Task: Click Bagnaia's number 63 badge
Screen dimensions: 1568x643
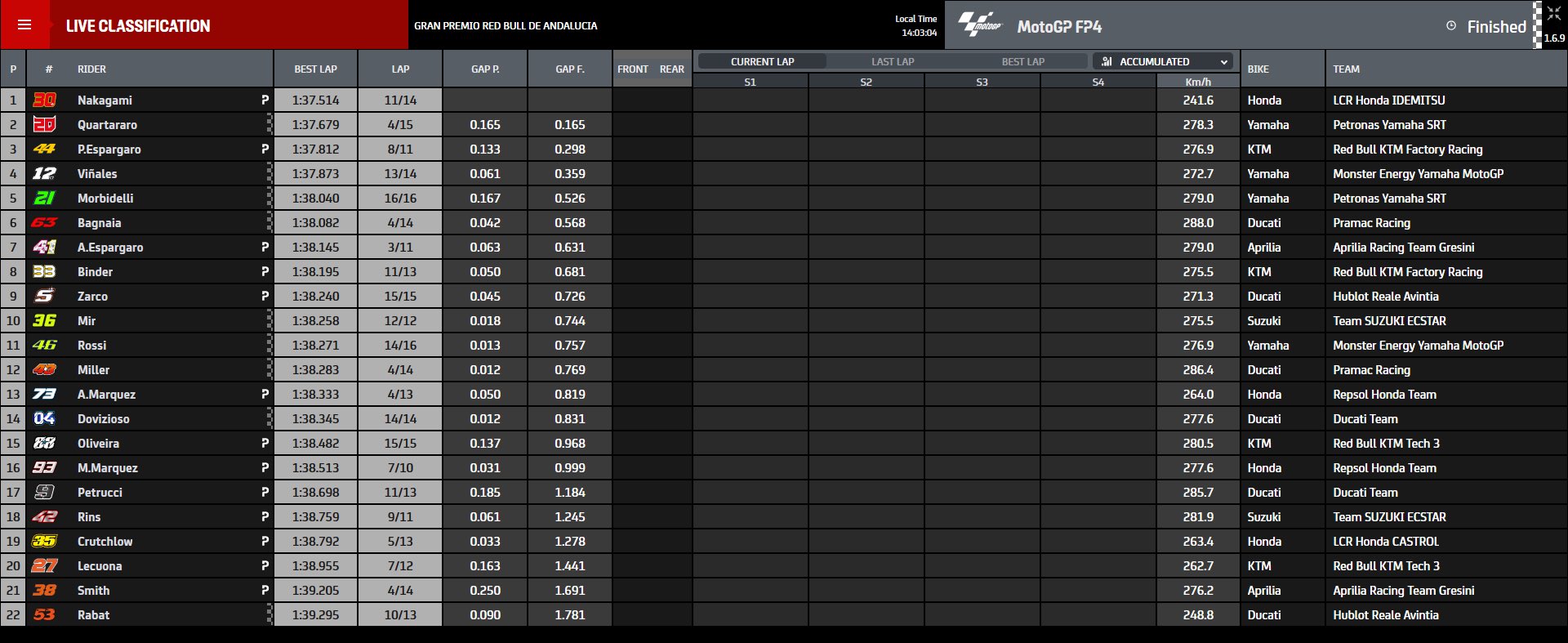Action: (44, 222)
